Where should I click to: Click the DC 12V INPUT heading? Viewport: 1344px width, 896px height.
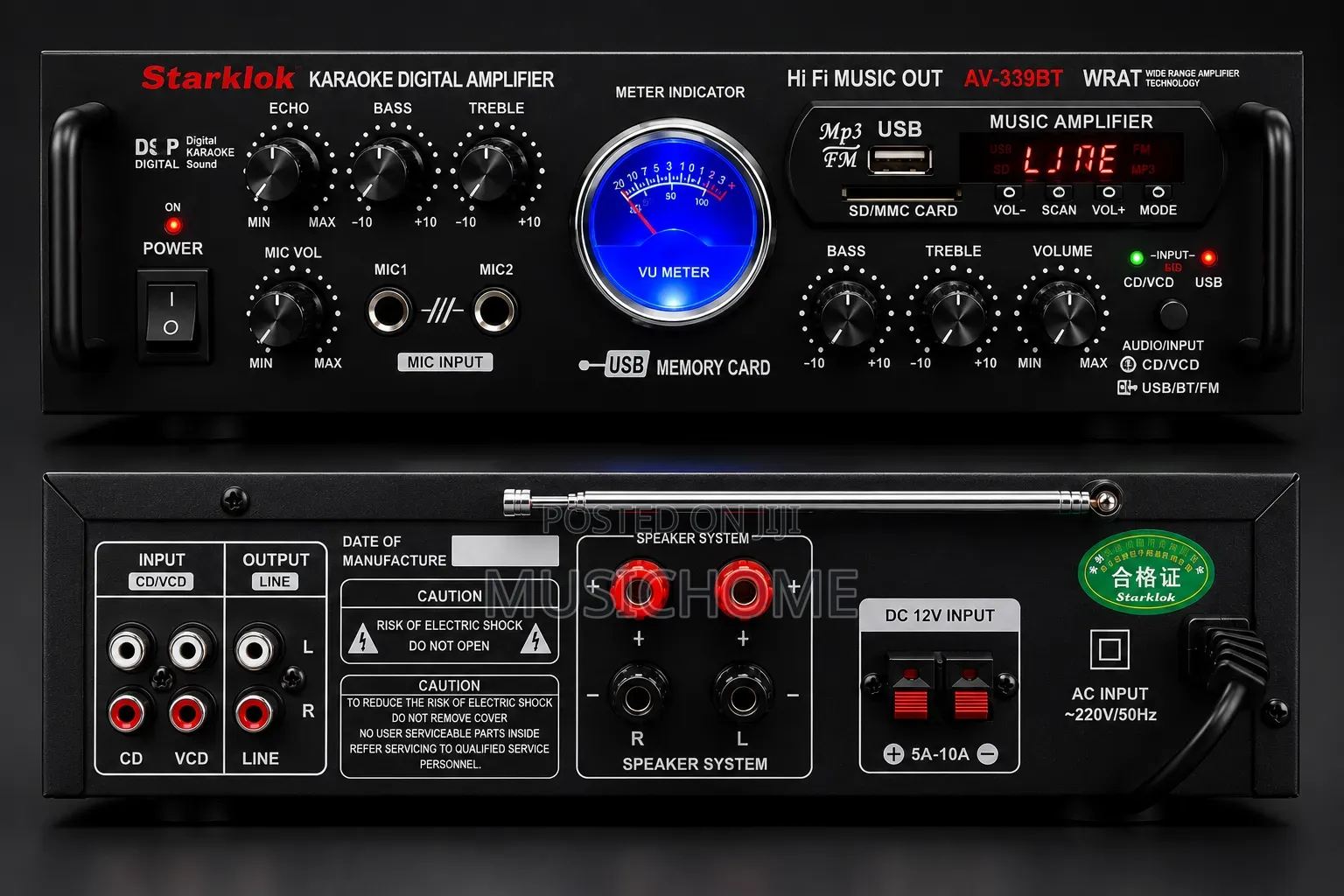940,615
